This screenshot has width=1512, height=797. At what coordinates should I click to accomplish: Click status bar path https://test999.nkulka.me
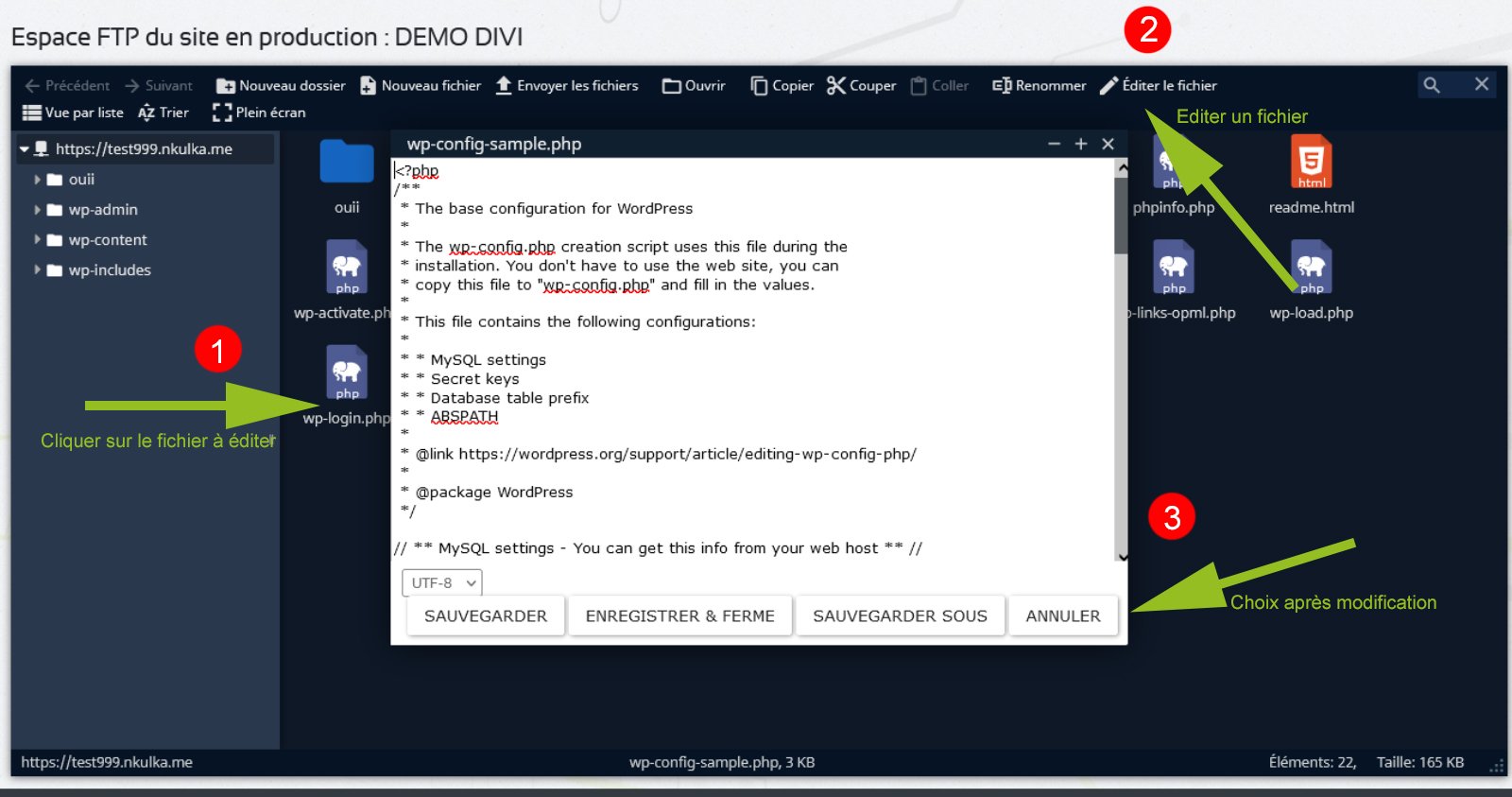107,762
